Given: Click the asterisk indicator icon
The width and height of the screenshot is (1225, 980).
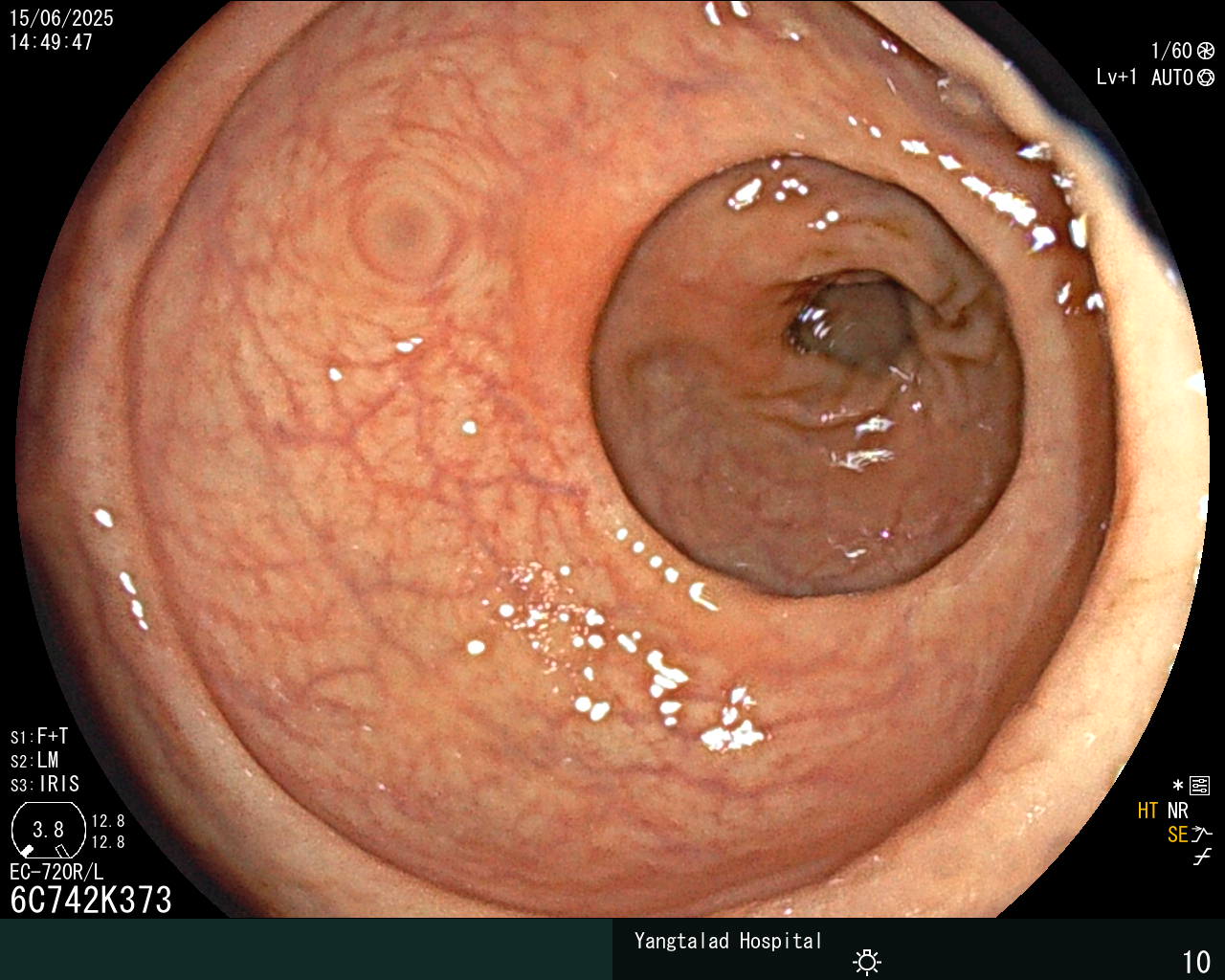Looking at the screenshot, I should coord(1178,786).
